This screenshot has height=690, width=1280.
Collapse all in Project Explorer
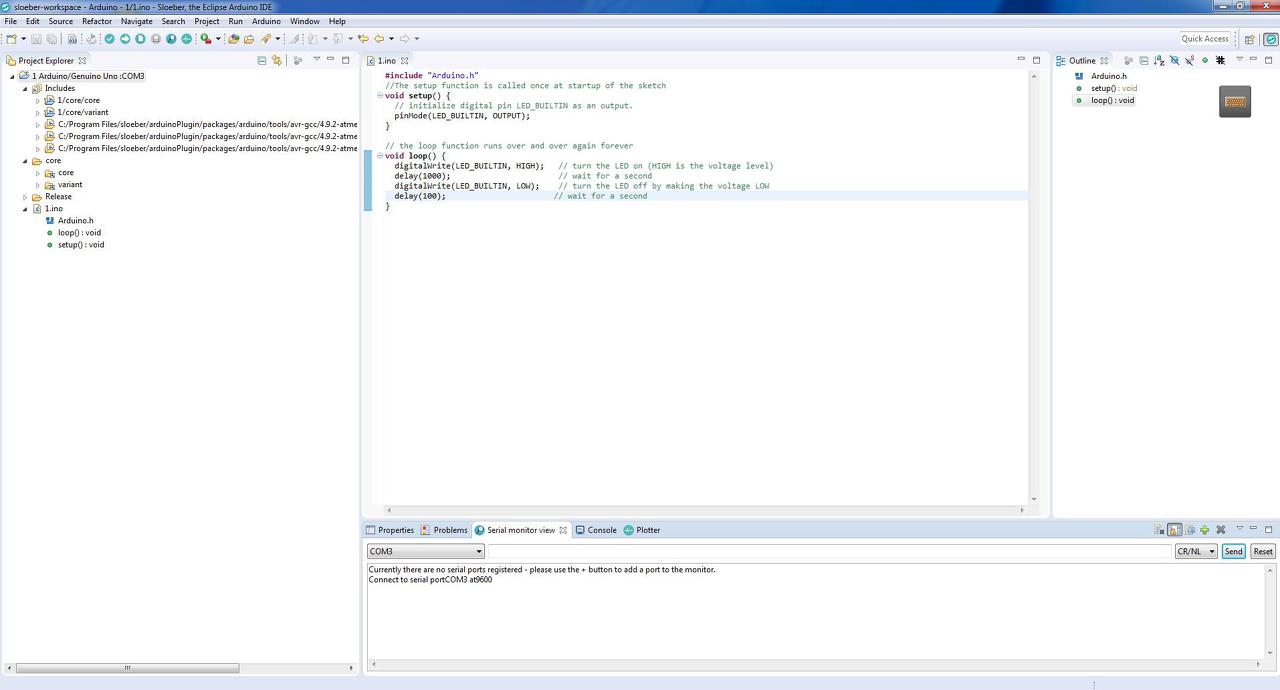[x=262, y=60]
